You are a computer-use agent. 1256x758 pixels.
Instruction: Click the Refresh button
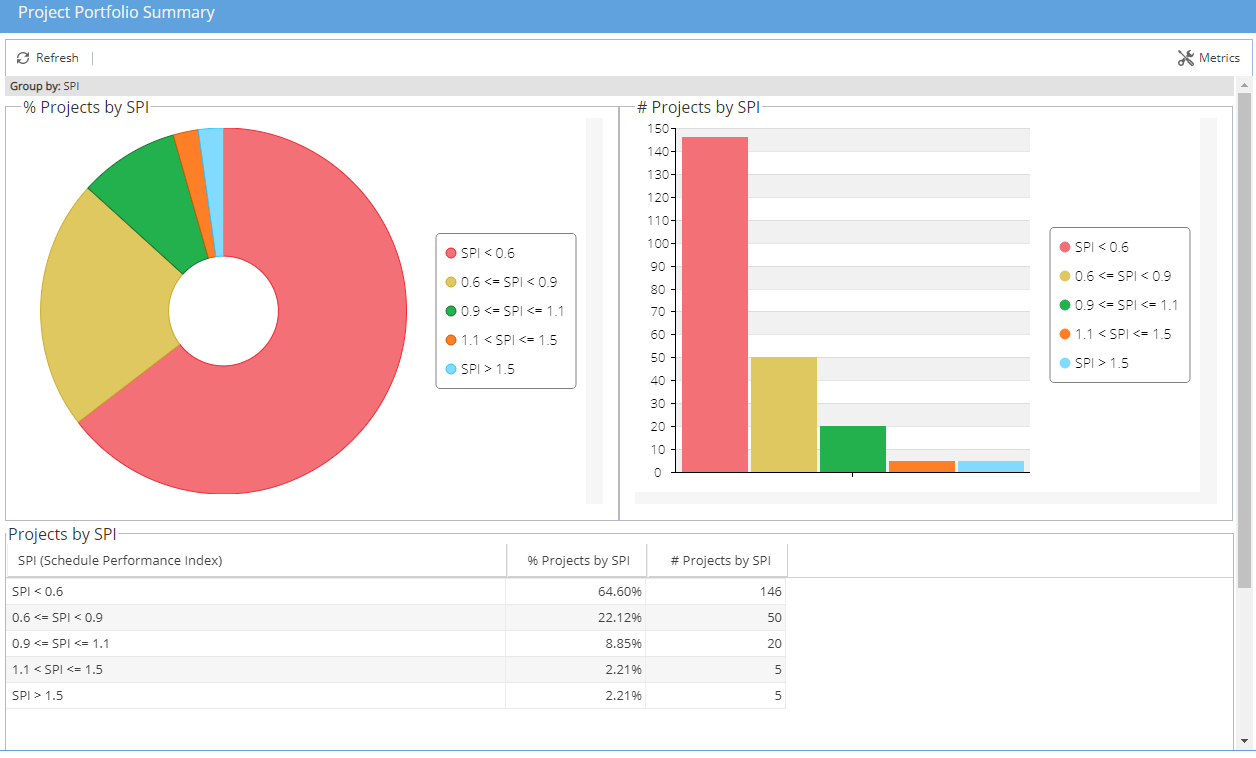(48, 57)
